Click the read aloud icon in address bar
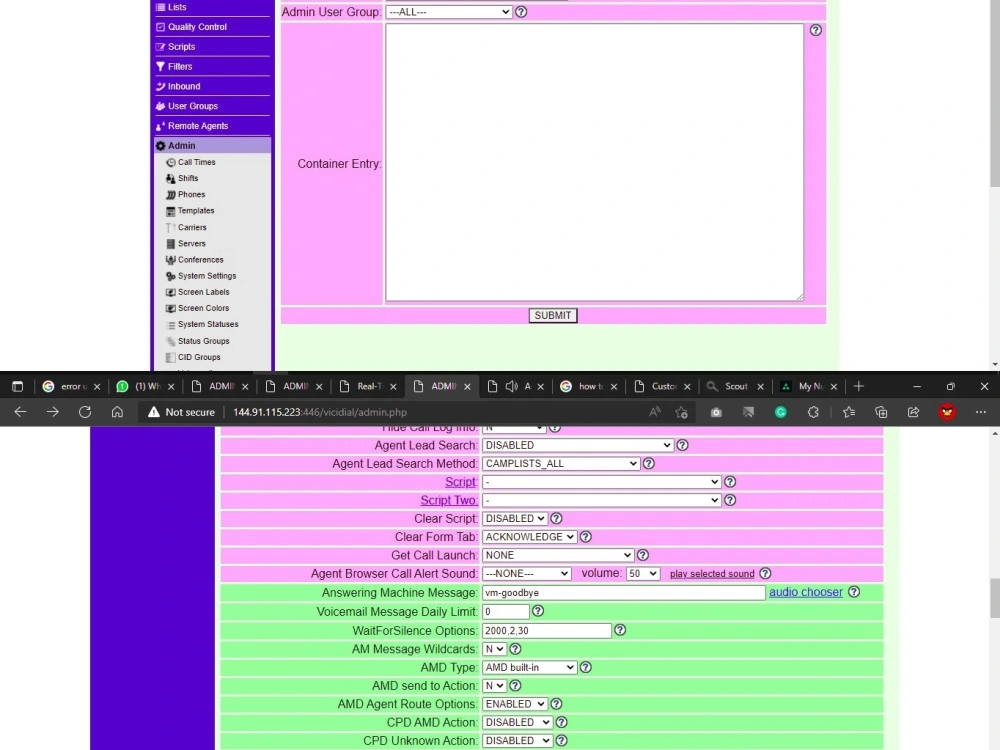1000x750 pixels. click(x=655, y=412)
